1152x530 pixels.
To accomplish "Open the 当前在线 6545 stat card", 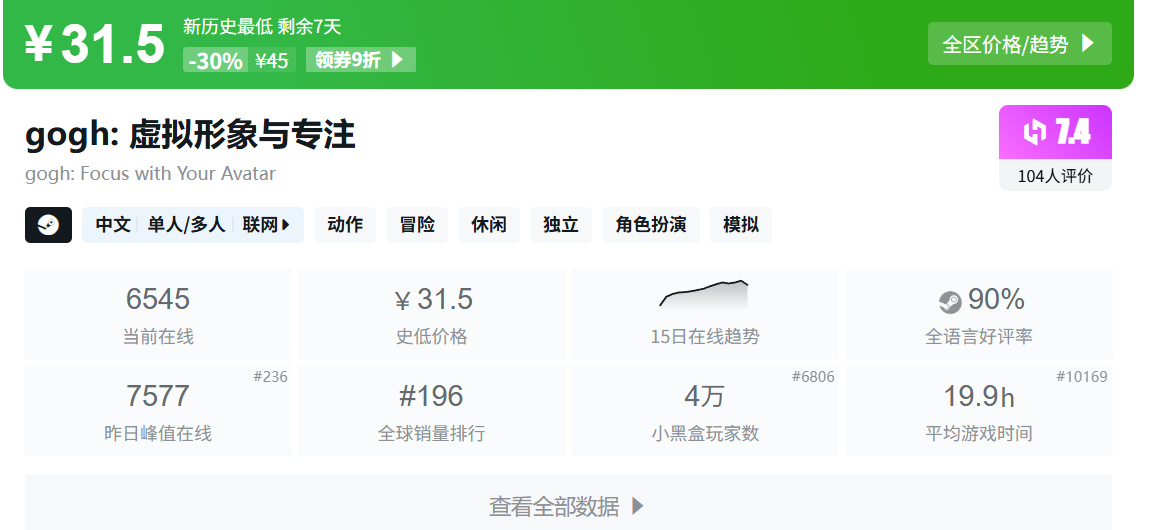I will click(158, 314).
